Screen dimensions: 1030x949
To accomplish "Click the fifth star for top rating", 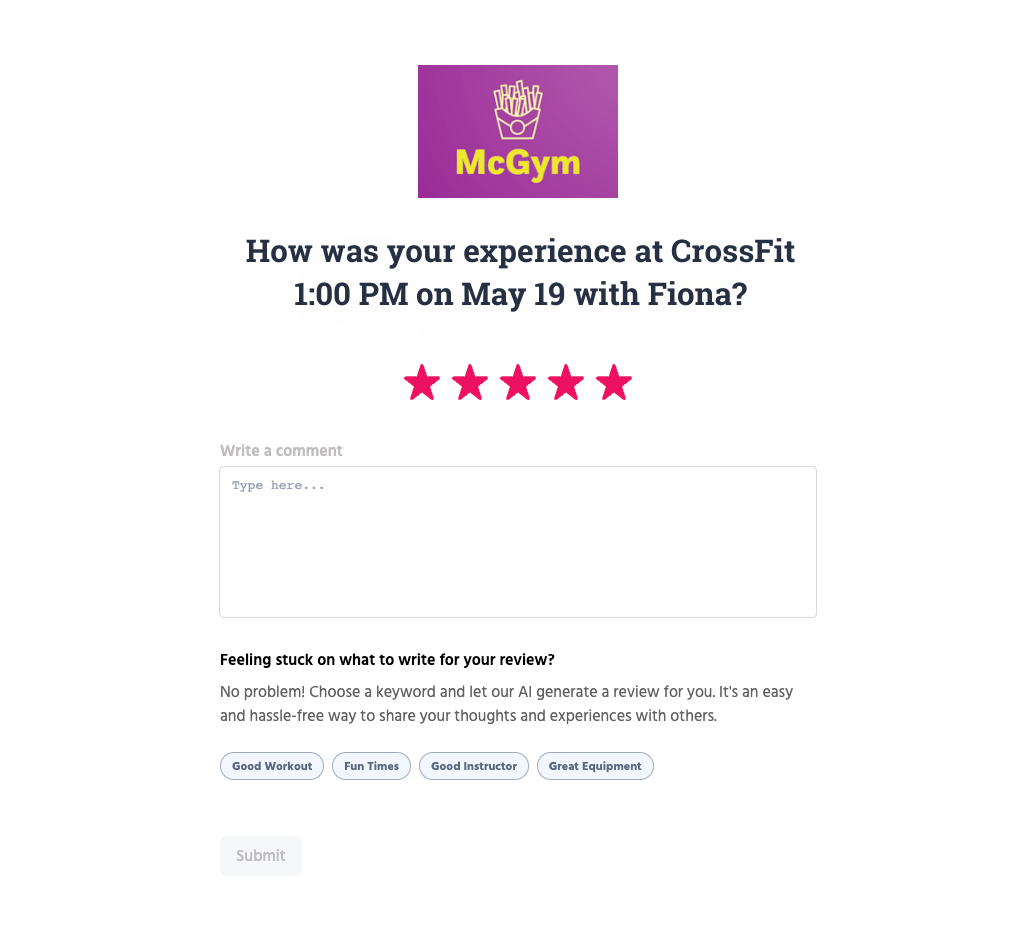I will click(613, 382).
